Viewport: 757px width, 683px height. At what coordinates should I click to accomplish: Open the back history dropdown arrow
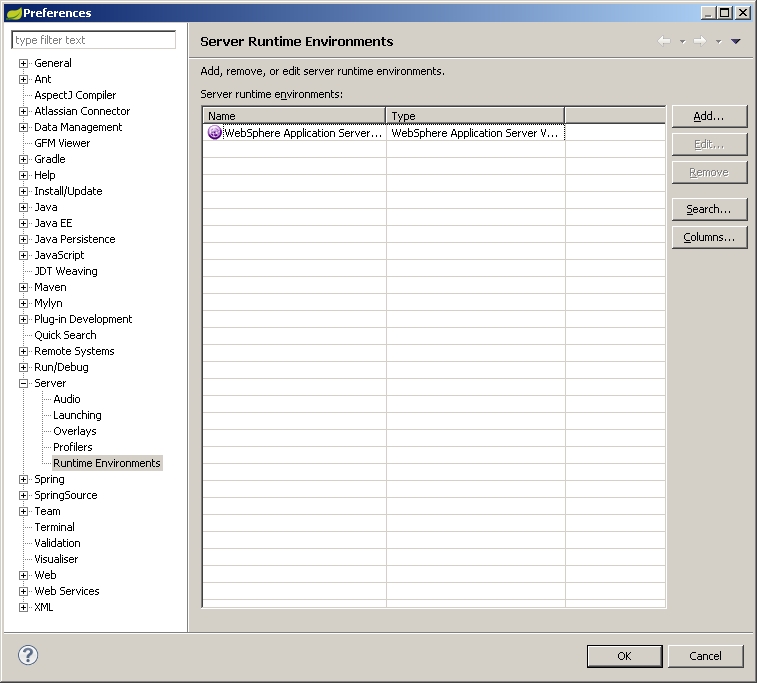pos(683,42)
